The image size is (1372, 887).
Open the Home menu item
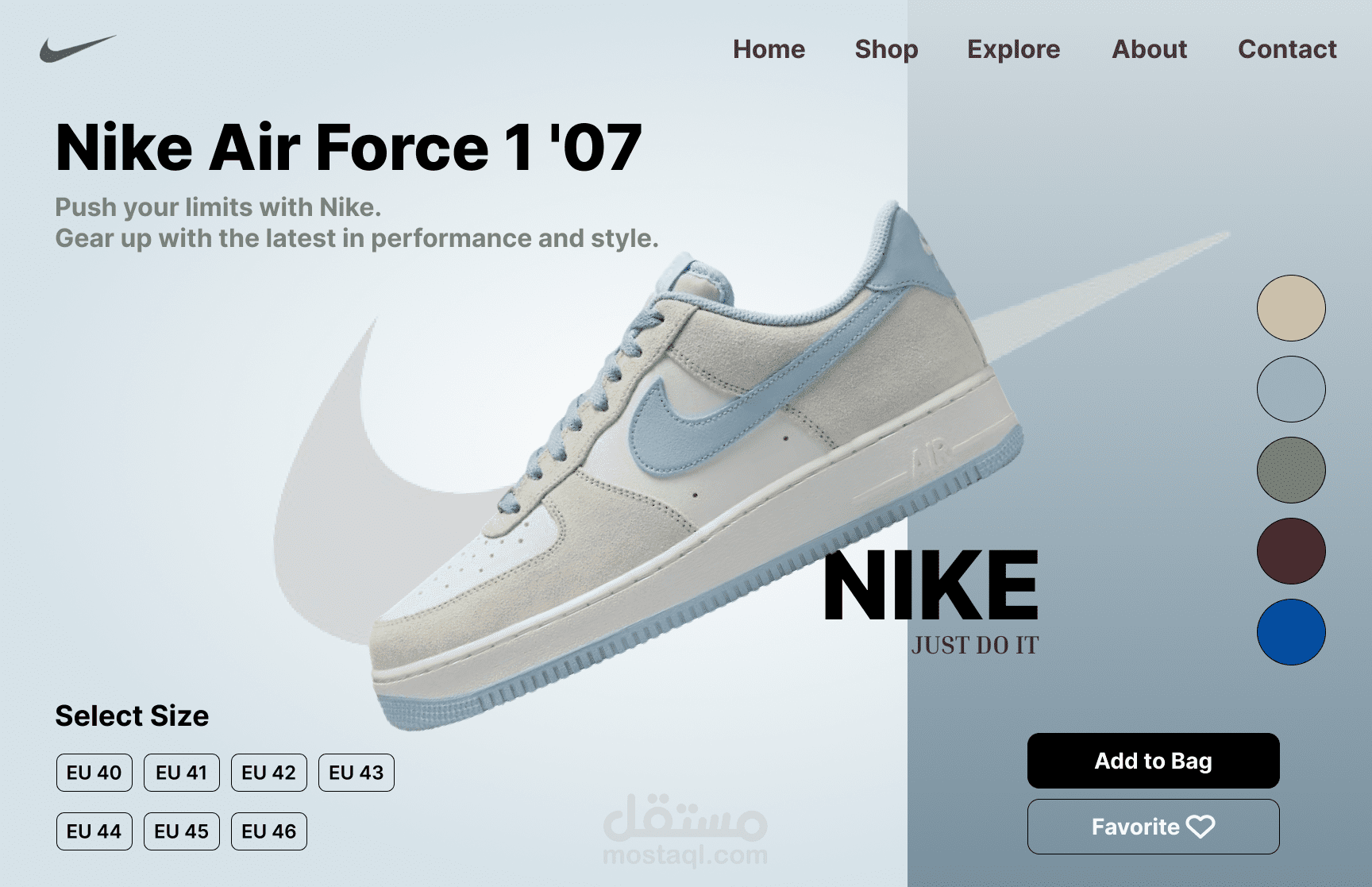[769, 49]
